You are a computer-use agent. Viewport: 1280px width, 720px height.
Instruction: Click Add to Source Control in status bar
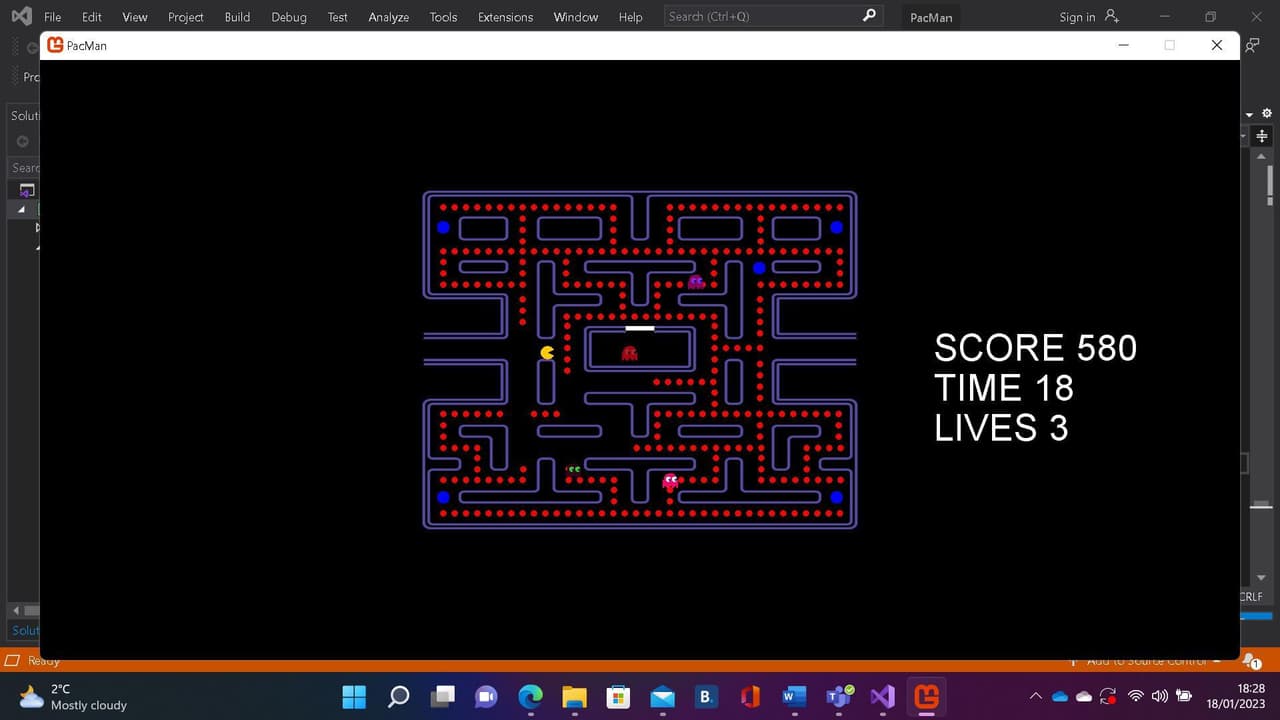click(1145, 661)
